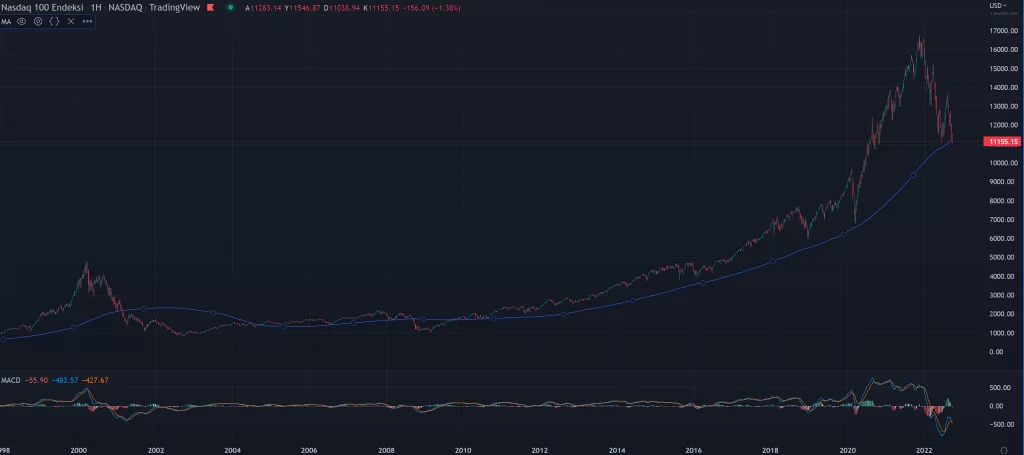Image resolution: width=1024 pixels, height=455 pixels.
Task: Select the MACD indicator legend label
Action: coord(11,380)
